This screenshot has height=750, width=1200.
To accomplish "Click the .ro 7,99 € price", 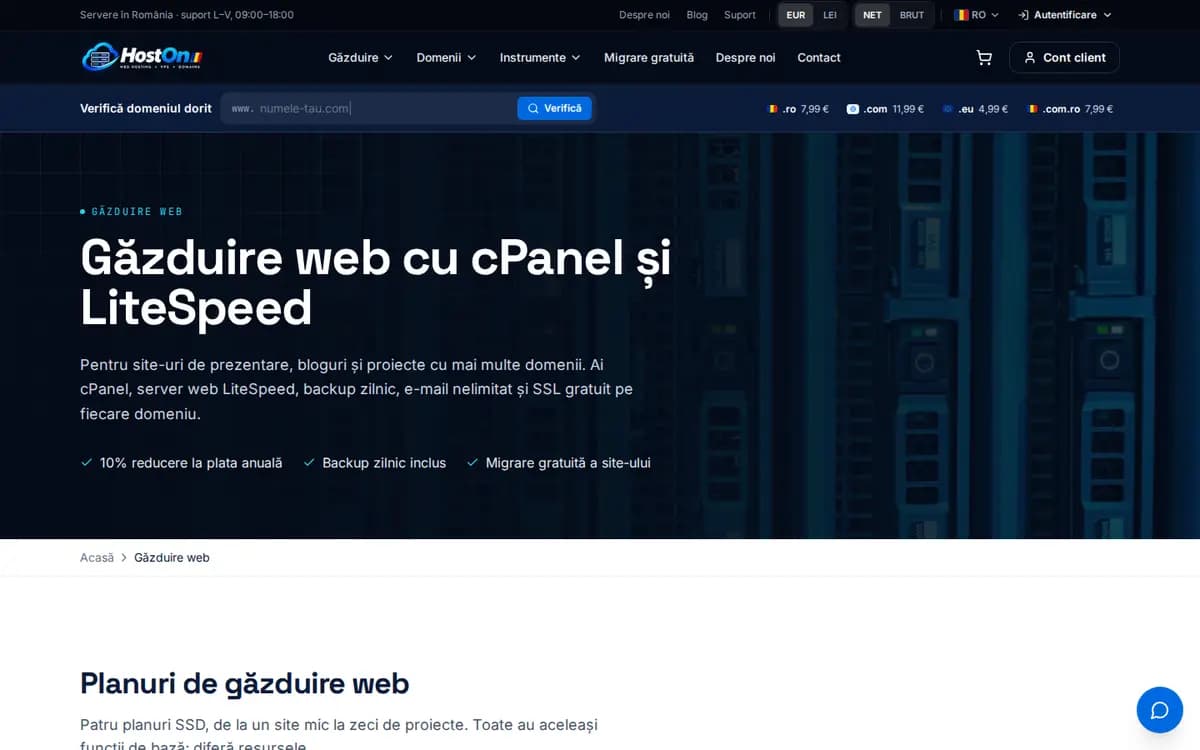I will pyautogui.click(x=798, y=109).
